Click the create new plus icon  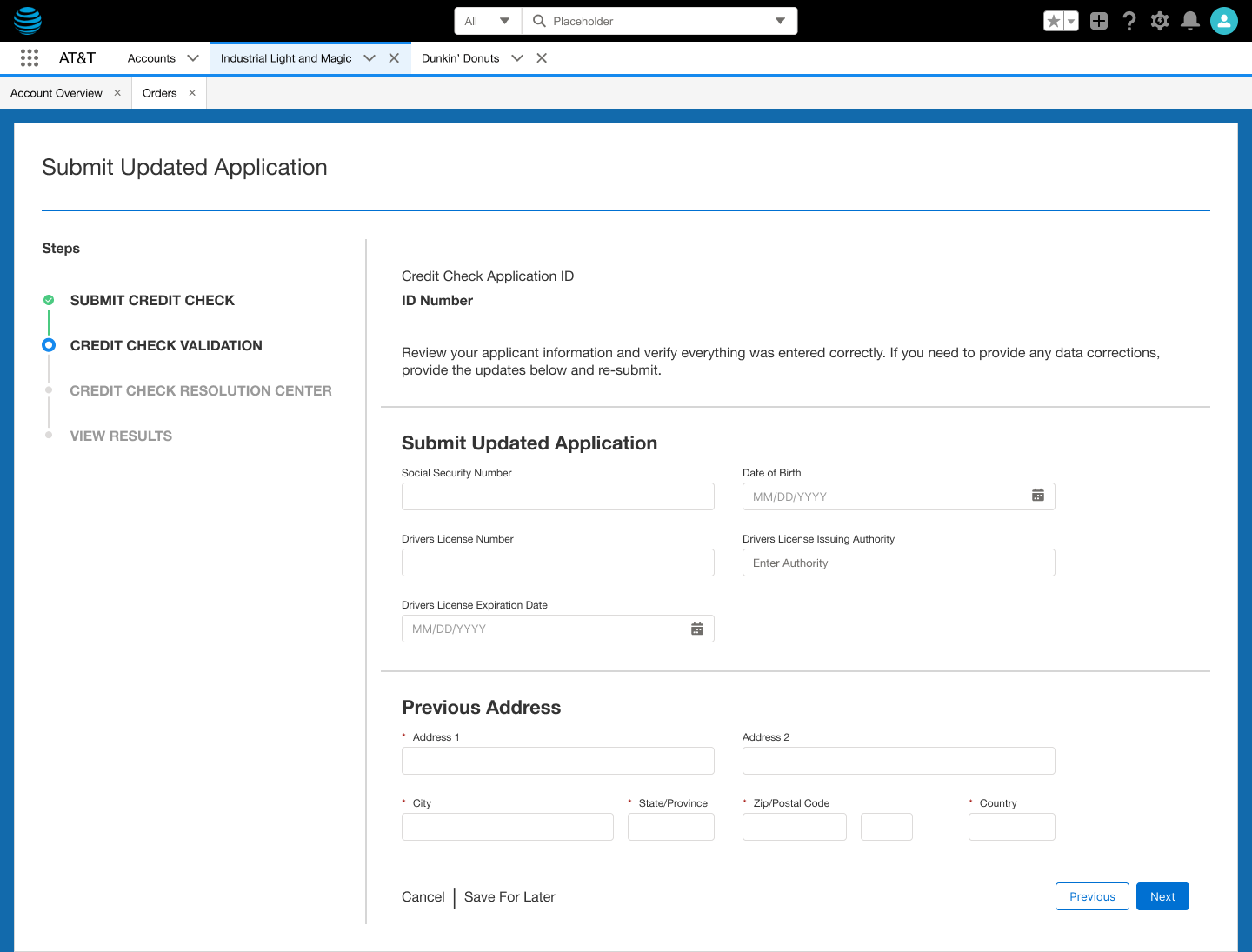pos(1098,20)
